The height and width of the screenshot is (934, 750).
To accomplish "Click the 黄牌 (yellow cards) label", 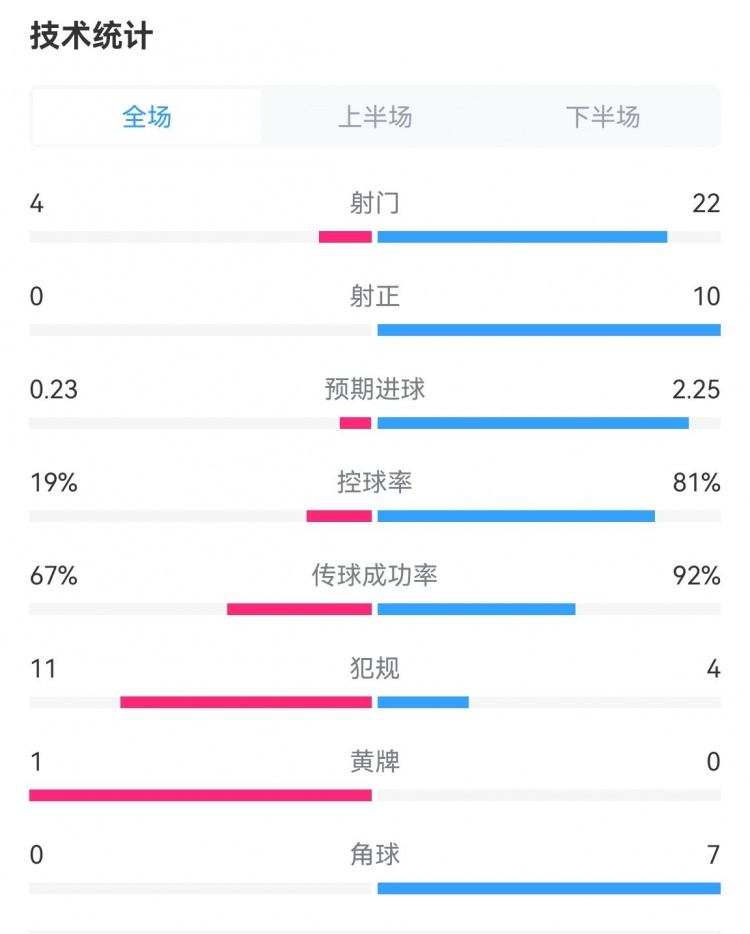I will tap(375, 762).
